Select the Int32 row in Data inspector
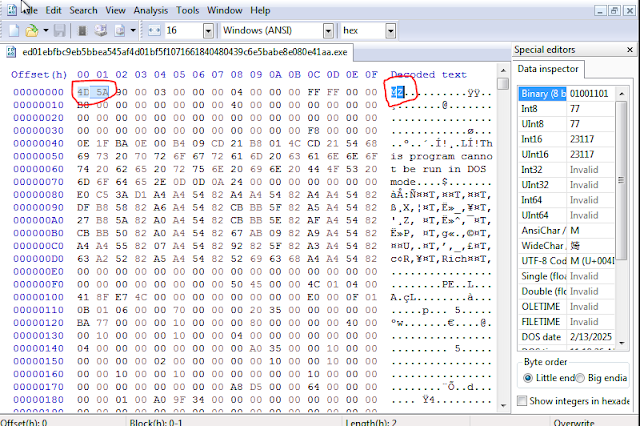Image resolution: width=640 pixels, height=426 pixels. pos(567,170)
